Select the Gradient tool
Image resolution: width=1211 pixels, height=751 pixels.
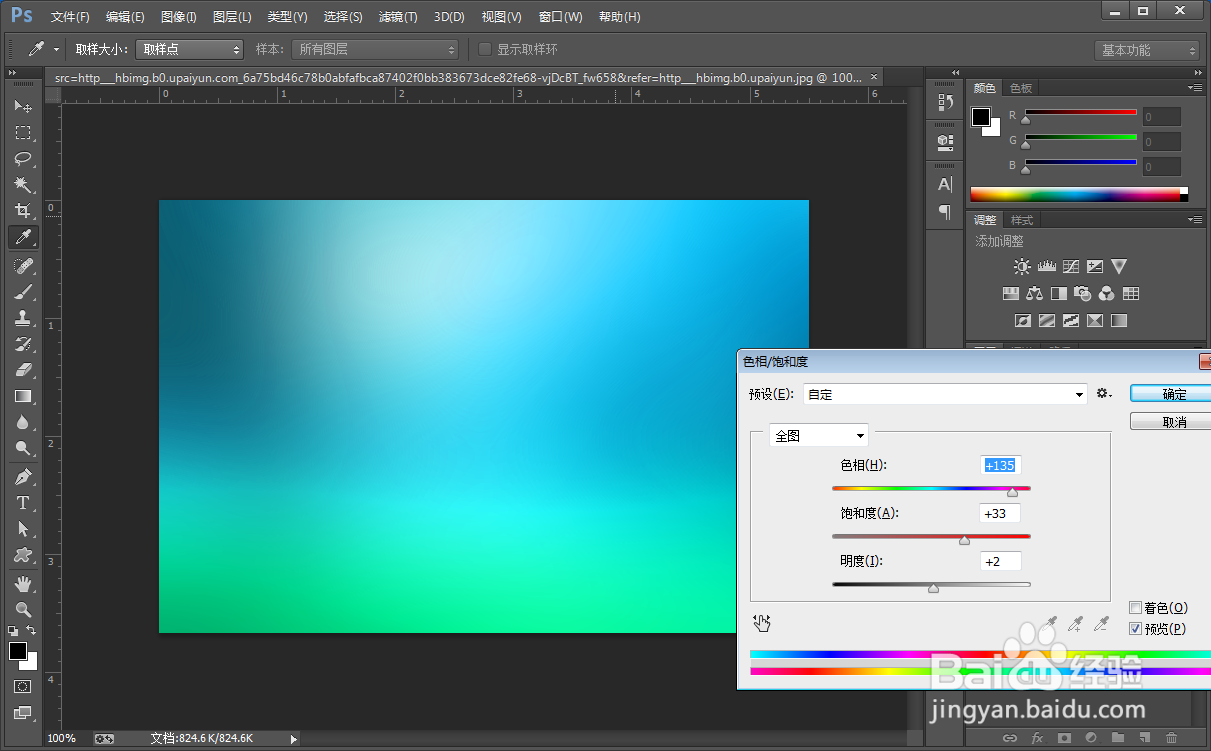[x=23, y=396]
